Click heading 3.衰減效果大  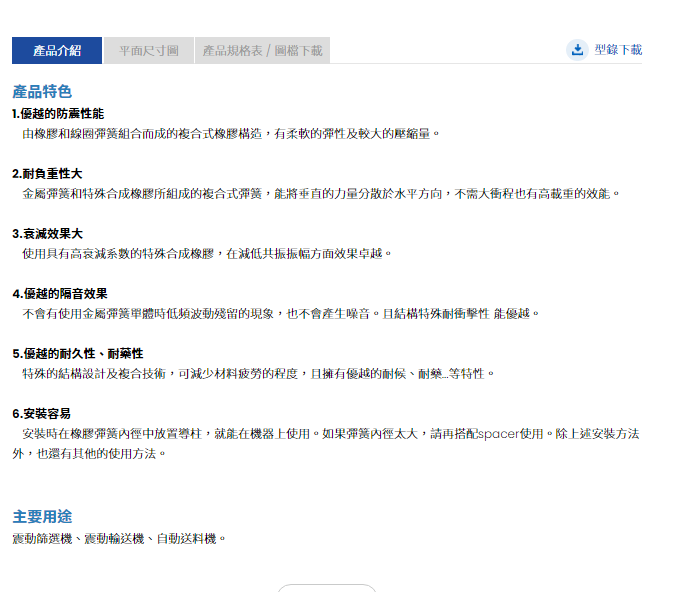[47, 234]
